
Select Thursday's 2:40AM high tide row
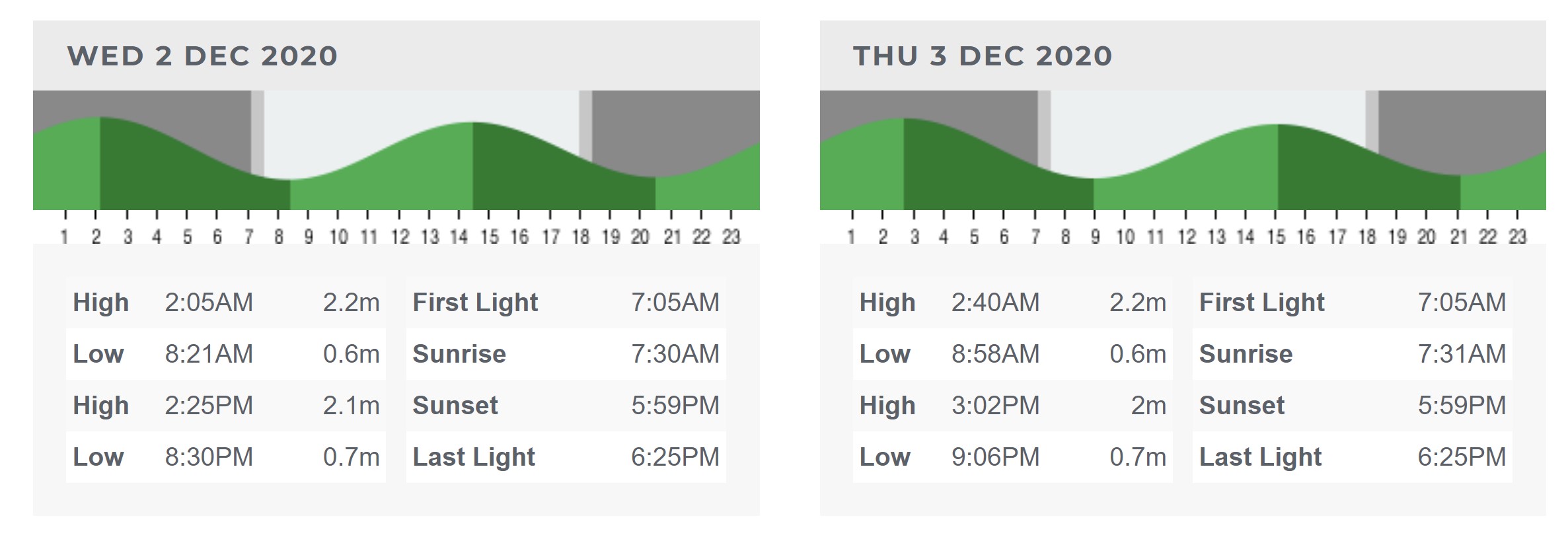point(1012,303)
